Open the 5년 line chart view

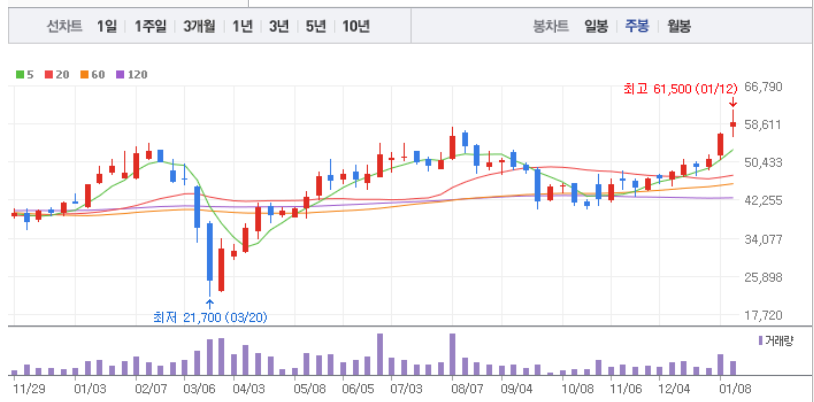coord(315,26)
